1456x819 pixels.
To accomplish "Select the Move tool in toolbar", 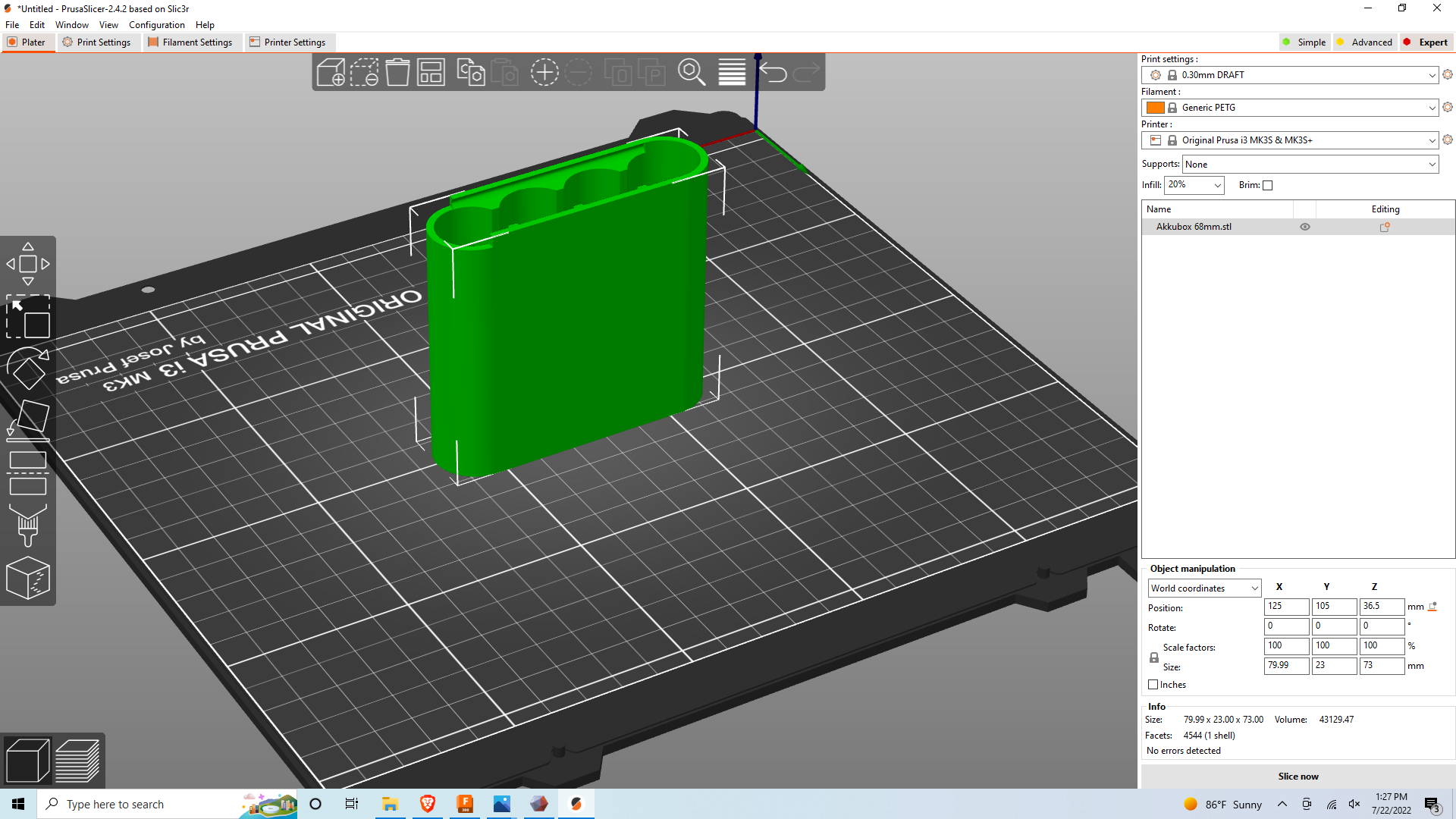I will pos(27,264).
